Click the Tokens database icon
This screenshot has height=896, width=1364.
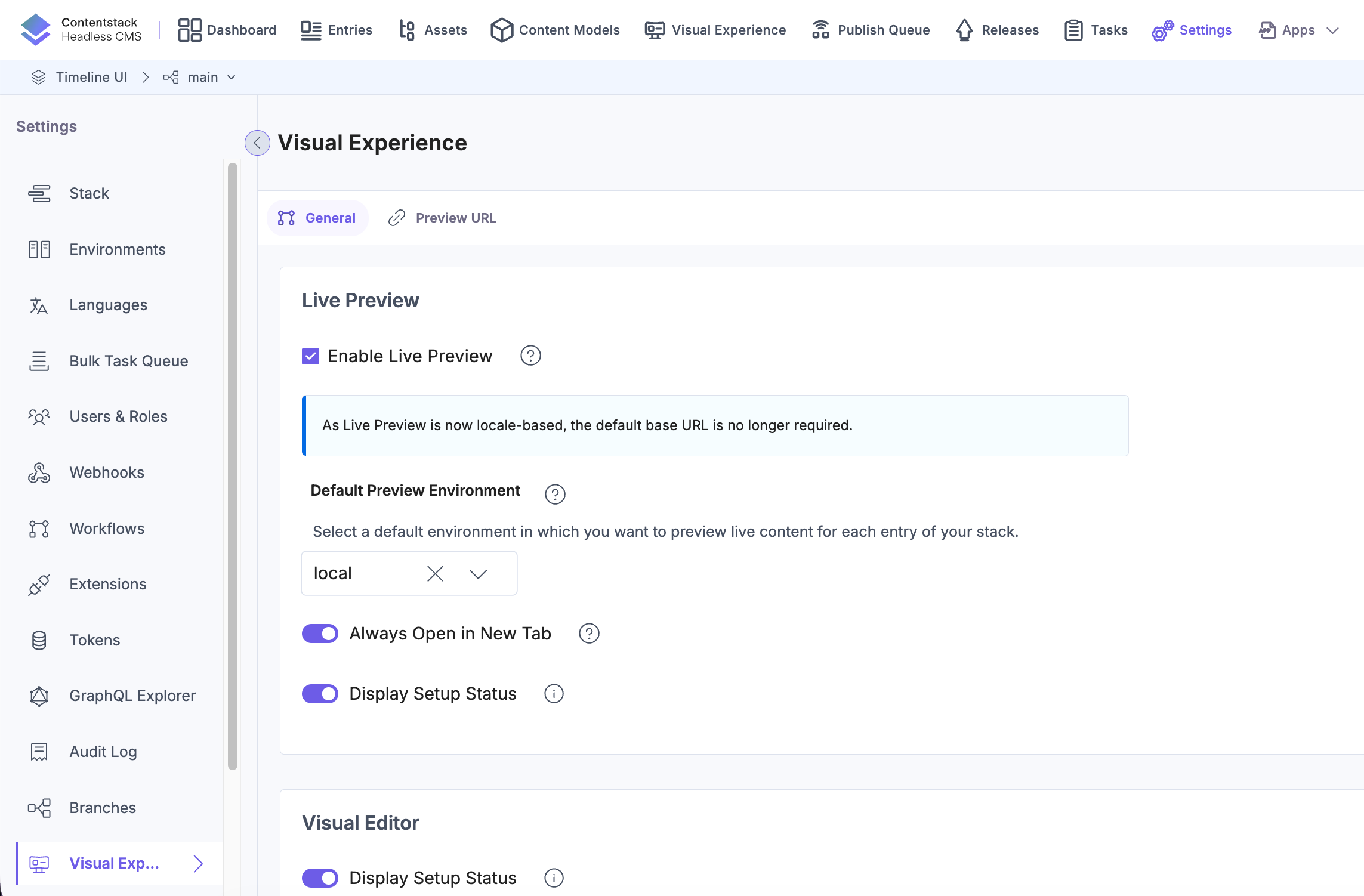pos(39,641)
